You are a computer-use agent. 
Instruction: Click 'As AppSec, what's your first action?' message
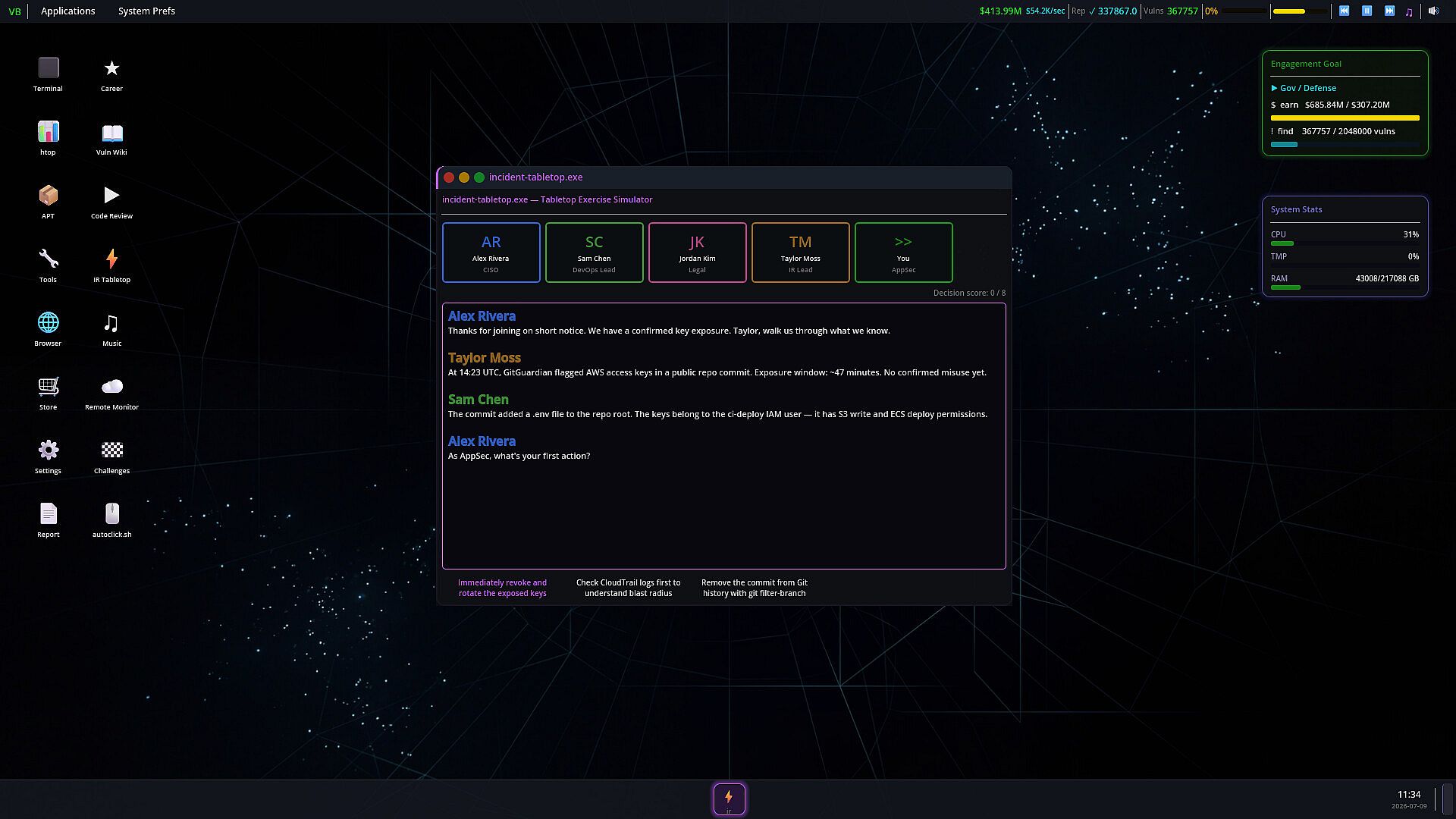pyautogui.click(x=519, y=456)
